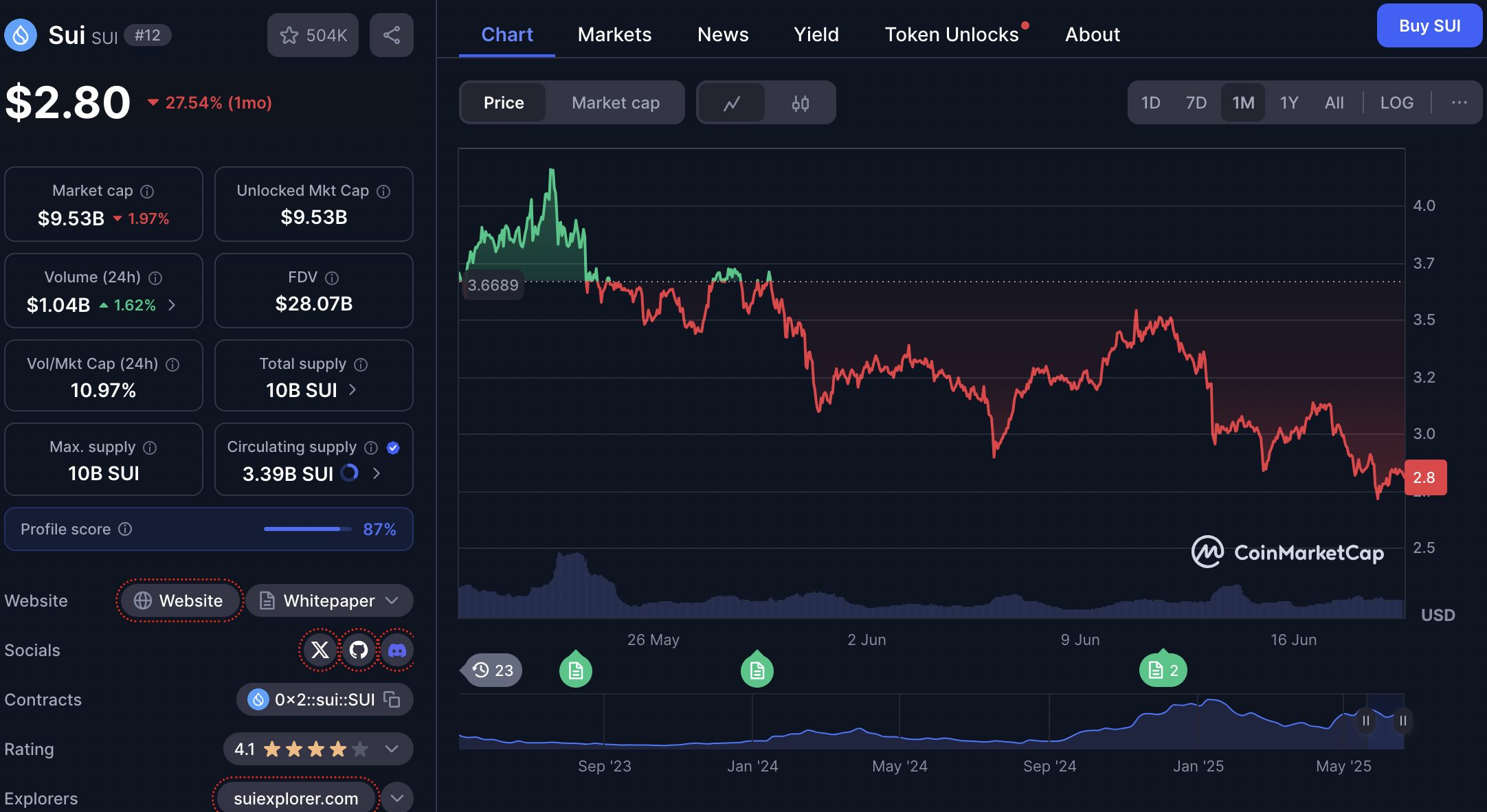Expand Total supply details arrow
Image resolution: width=1487 pixels, height=812 pixels.
pos(353,390)
